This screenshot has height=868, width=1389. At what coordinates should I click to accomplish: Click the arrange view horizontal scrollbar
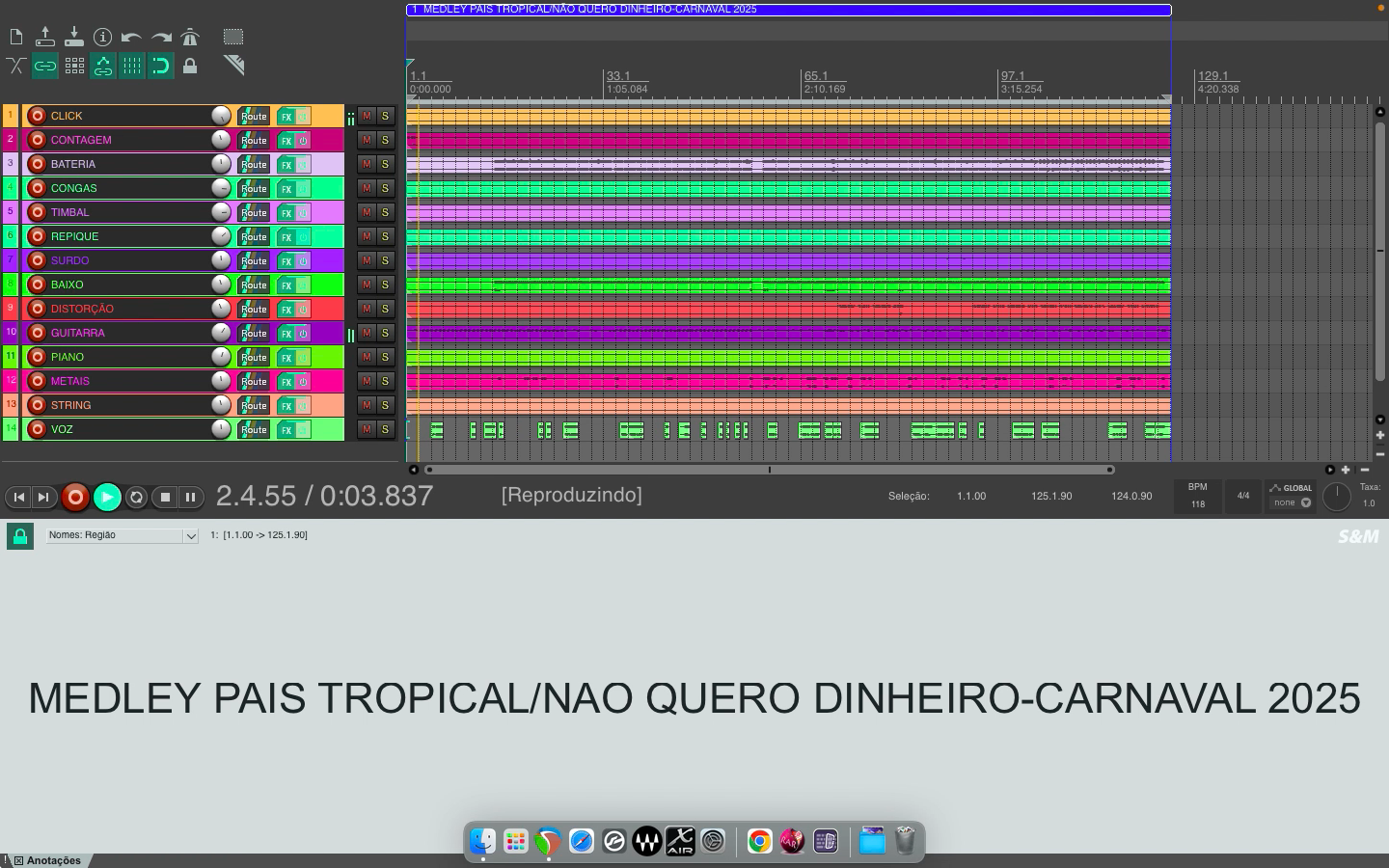pos(770,470)
